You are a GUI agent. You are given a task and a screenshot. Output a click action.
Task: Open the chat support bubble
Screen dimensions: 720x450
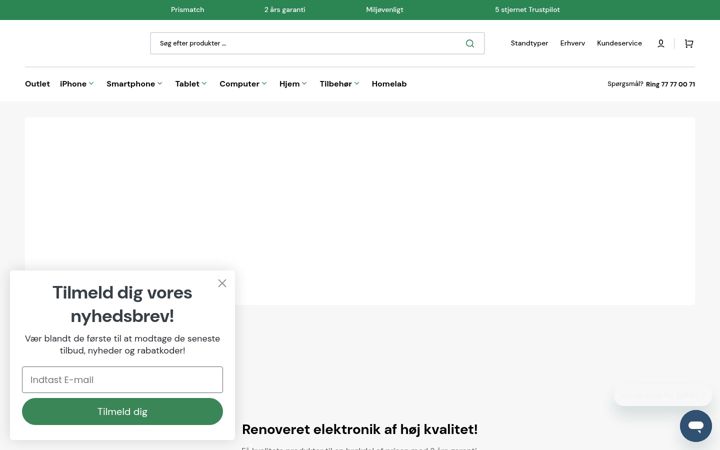[x=696, y=426]
